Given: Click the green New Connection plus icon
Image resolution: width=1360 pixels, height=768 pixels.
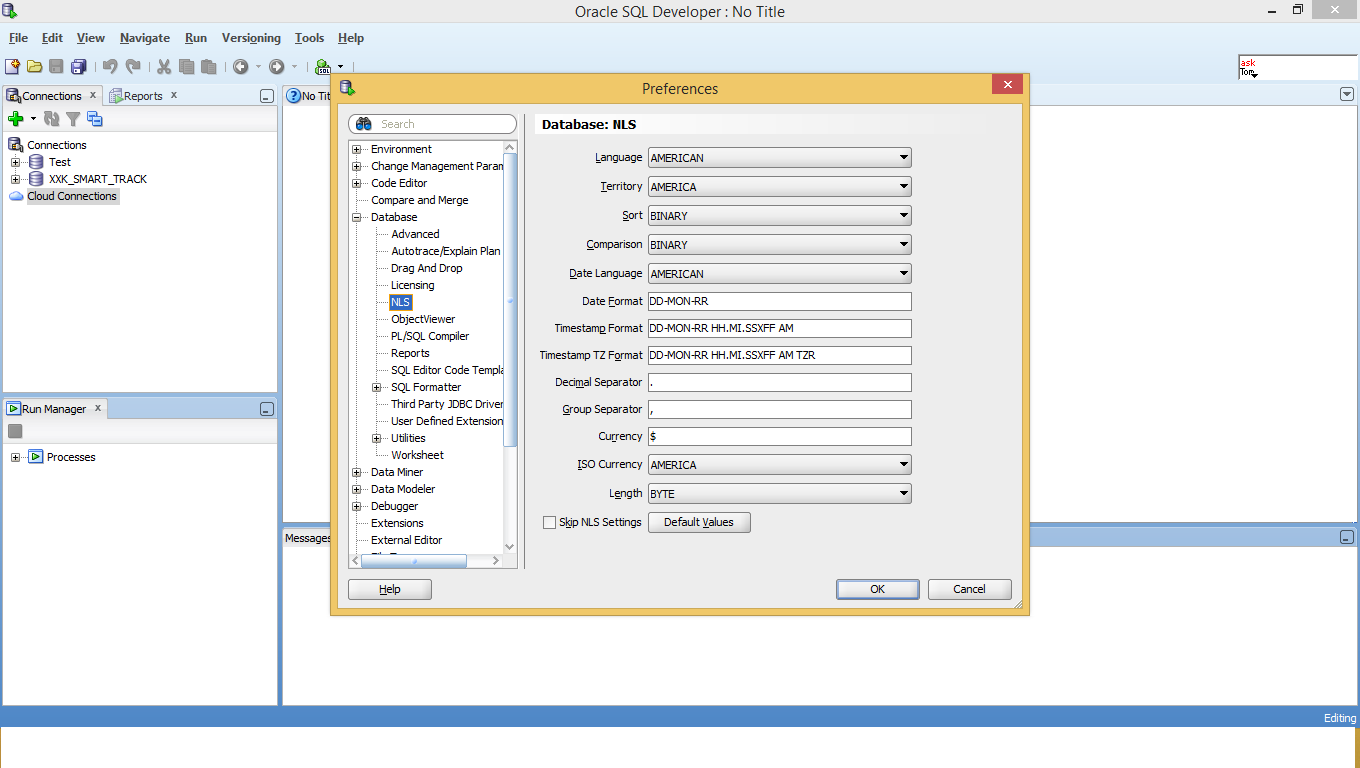Looking at the screenshot, I should (15, 119).
